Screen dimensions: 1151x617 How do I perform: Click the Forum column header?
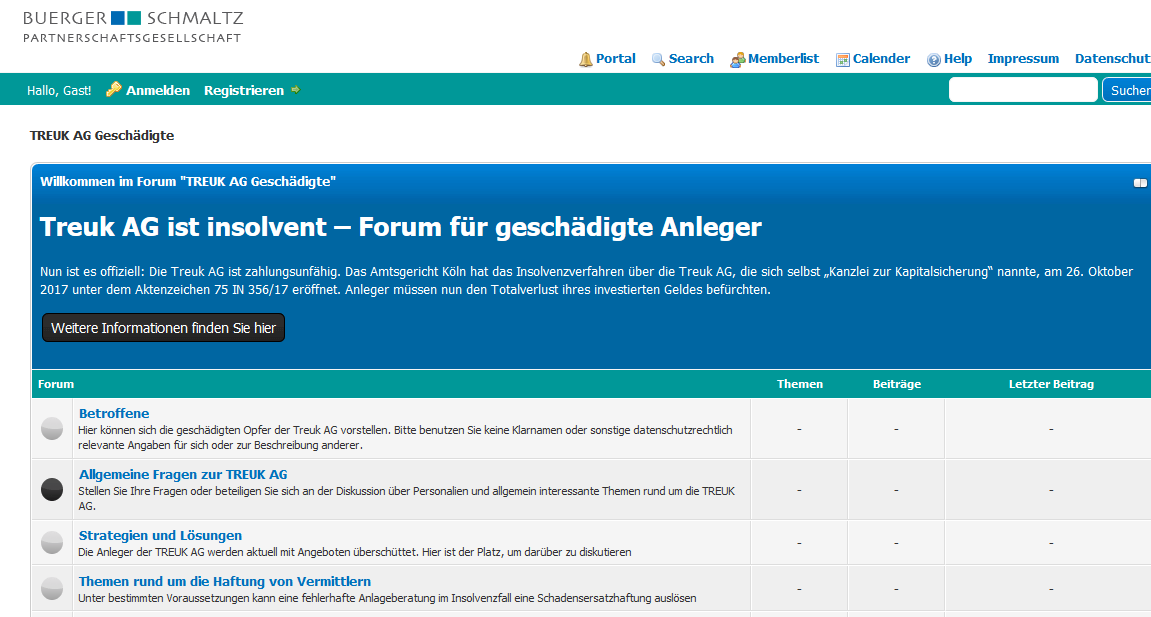coord(56,384)
